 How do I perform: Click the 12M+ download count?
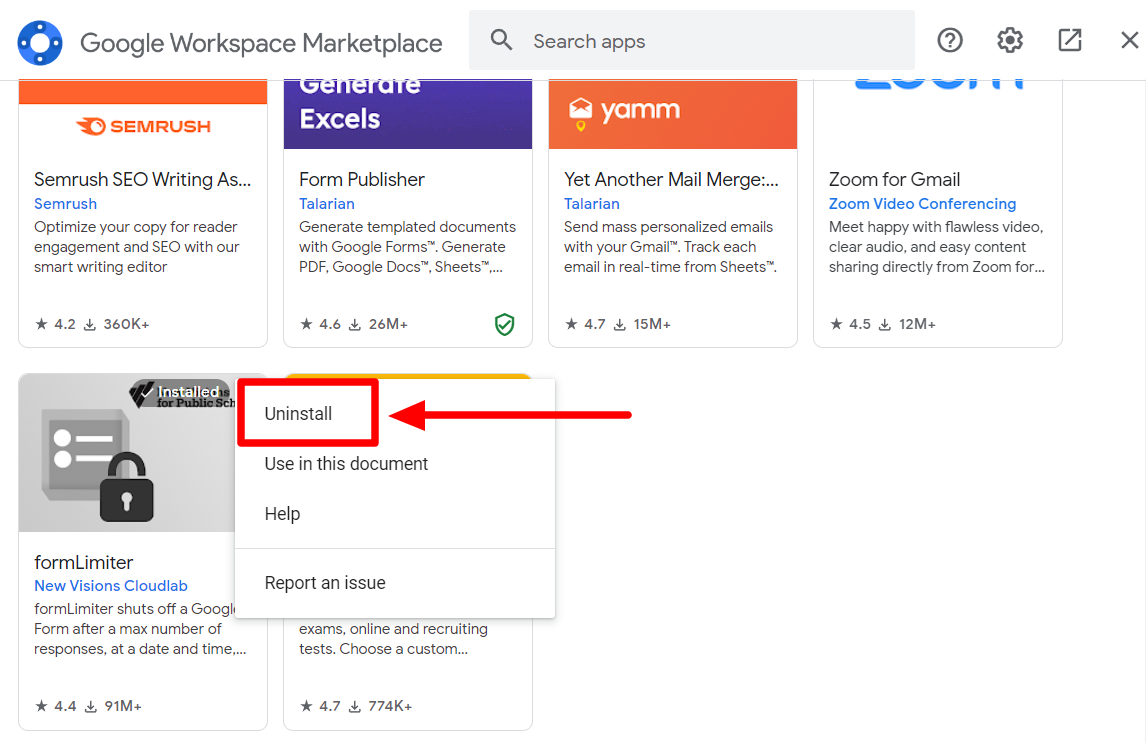907,324
